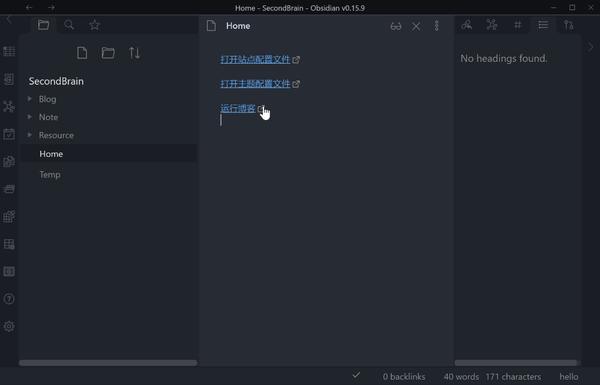Open the link 打开主题配置文件
The width and height of the screenshot is (600, 385).
pyautogui.click(x=255, y=83)
